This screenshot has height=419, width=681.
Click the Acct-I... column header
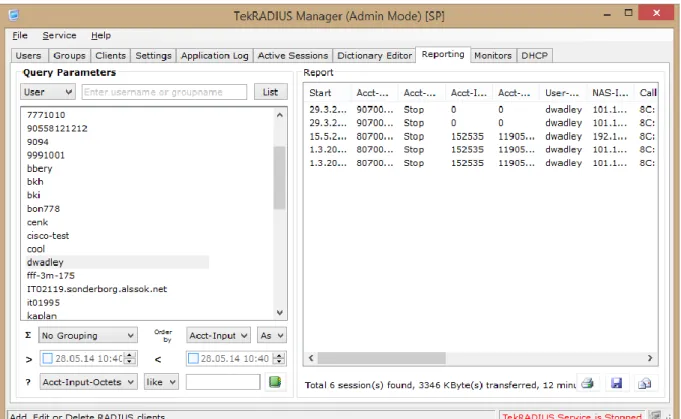(x=469, y=92)
